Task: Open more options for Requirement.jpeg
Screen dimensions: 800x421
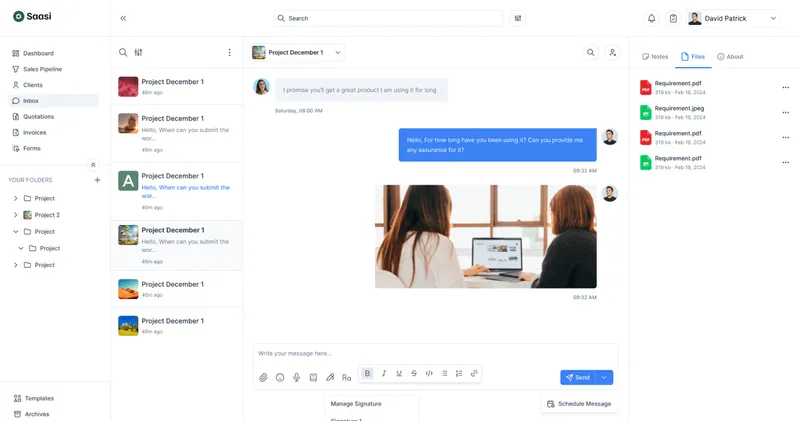Action: [786, 113]
